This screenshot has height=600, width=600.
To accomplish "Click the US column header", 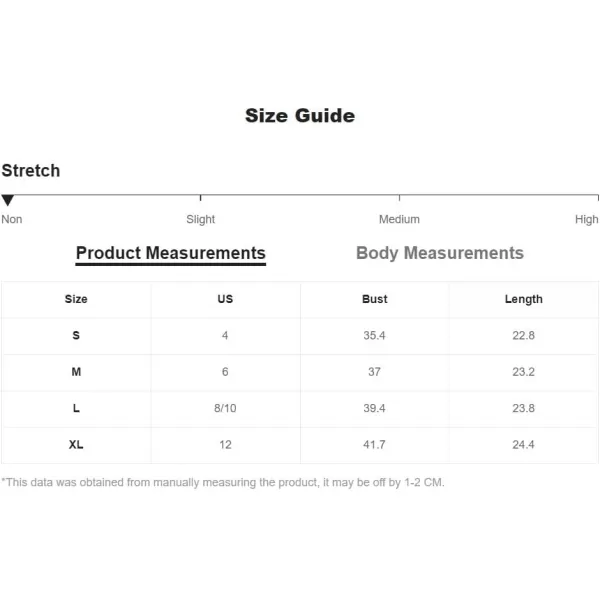I will [x=225, y=299].
